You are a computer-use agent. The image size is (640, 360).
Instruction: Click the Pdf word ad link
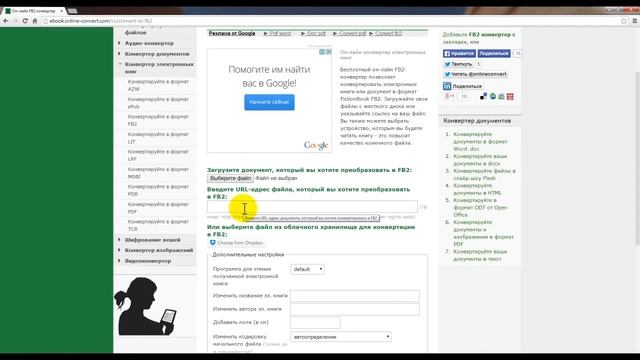click(280, 33)
